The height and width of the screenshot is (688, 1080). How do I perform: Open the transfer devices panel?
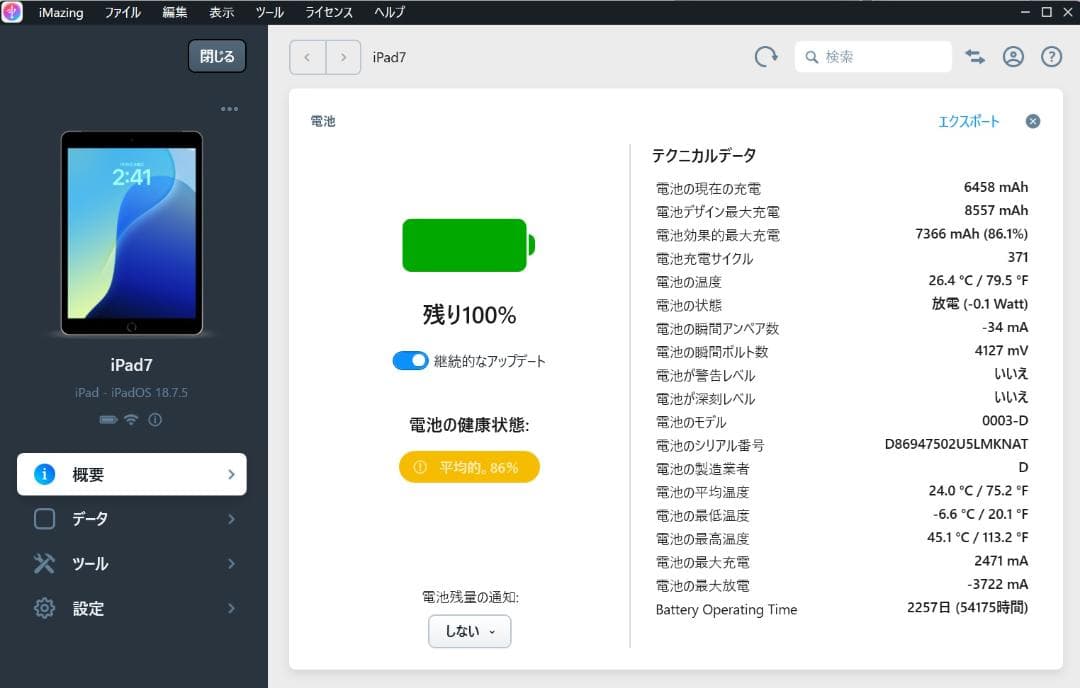pyautogui.click(x=974, y=57)
